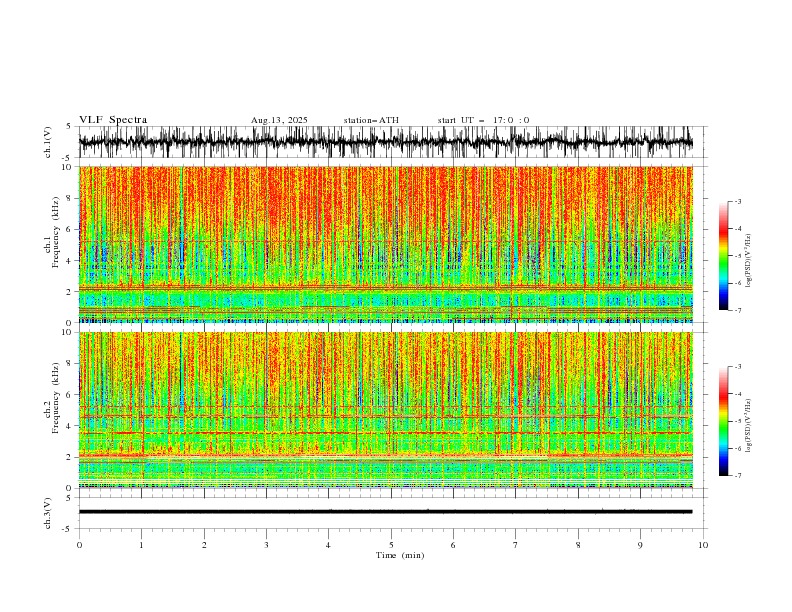
Task: Click the time axis tick label '3'
Action: [266, 545]
